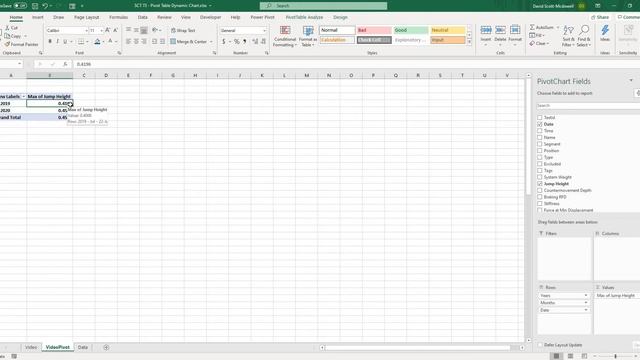The image size is (640, 360).
Task: Toggle Italic formatting
Action: click(x=58, y=42)
